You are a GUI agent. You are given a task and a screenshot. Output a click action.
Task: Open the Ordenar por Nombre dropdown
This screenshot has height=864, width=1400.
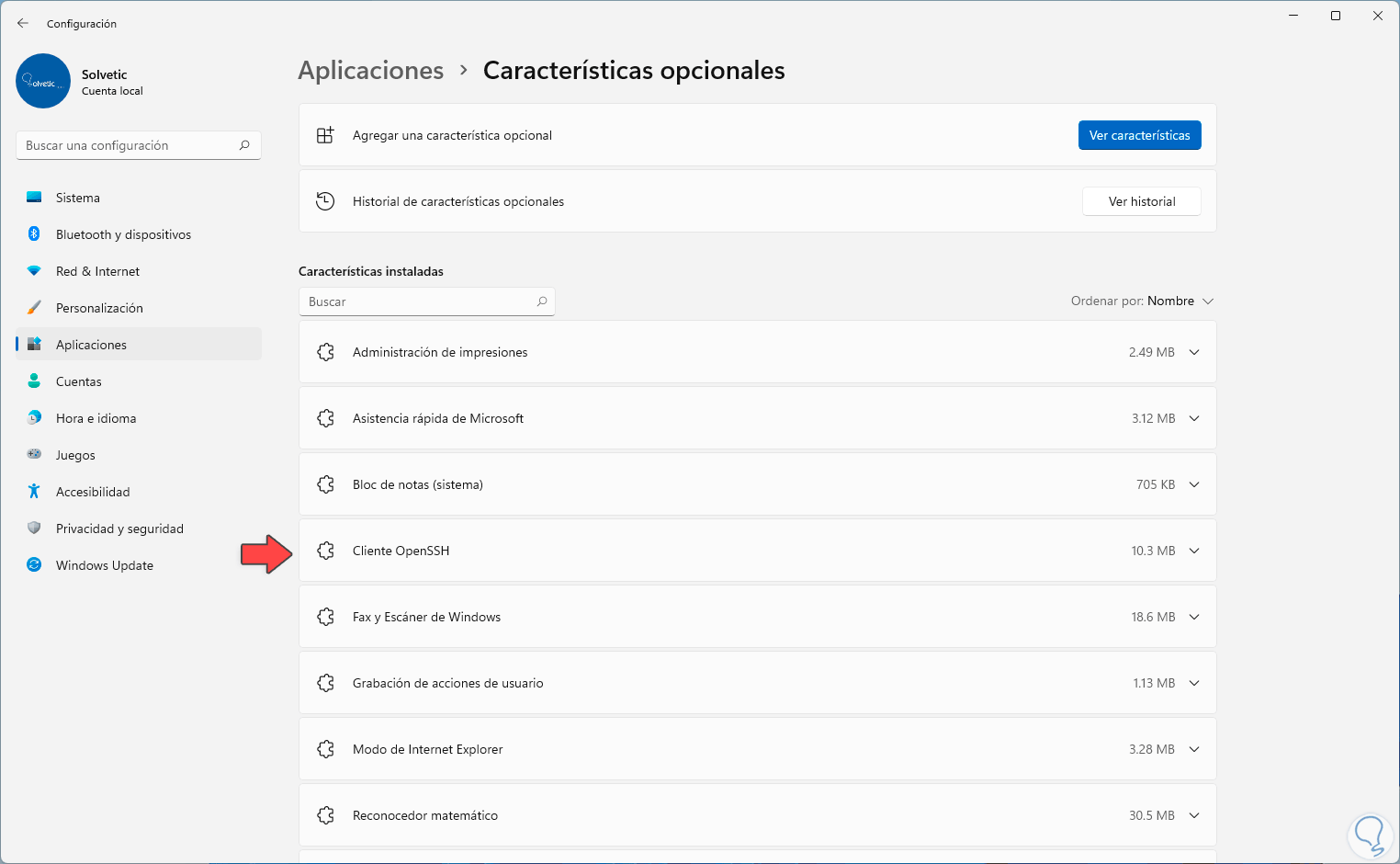pyautogui.click(x=1143, y=301)
